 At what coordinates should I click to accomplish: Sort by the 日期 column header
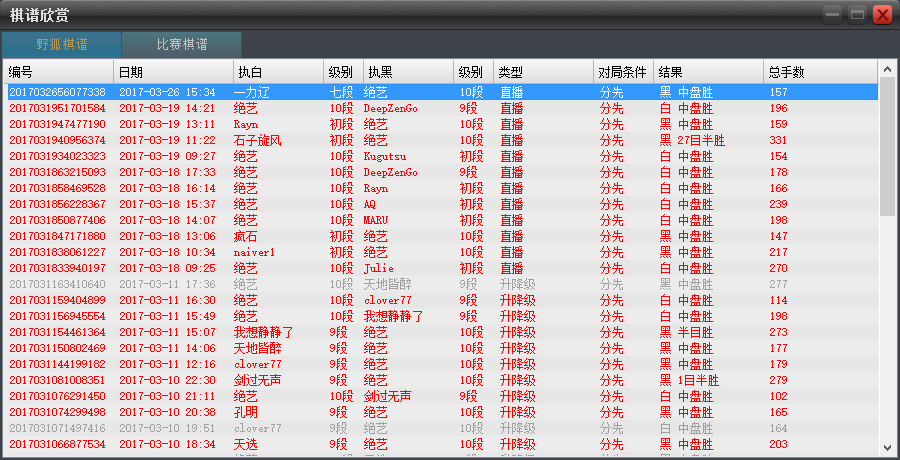(173, 72)
